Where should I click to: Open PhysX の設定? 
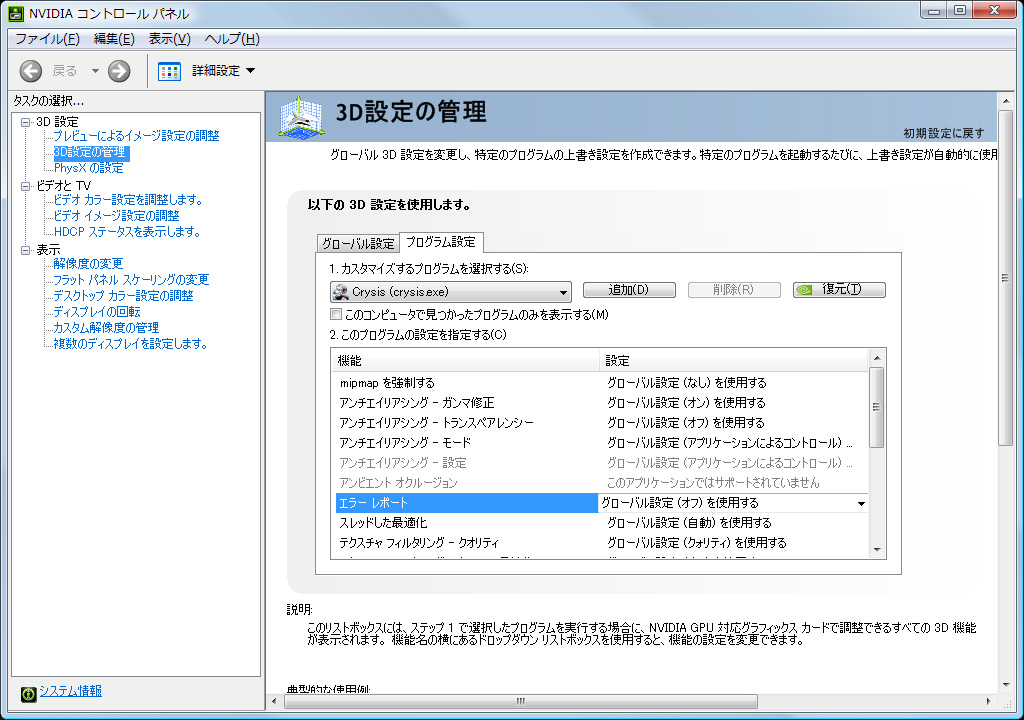pos(88,168)
